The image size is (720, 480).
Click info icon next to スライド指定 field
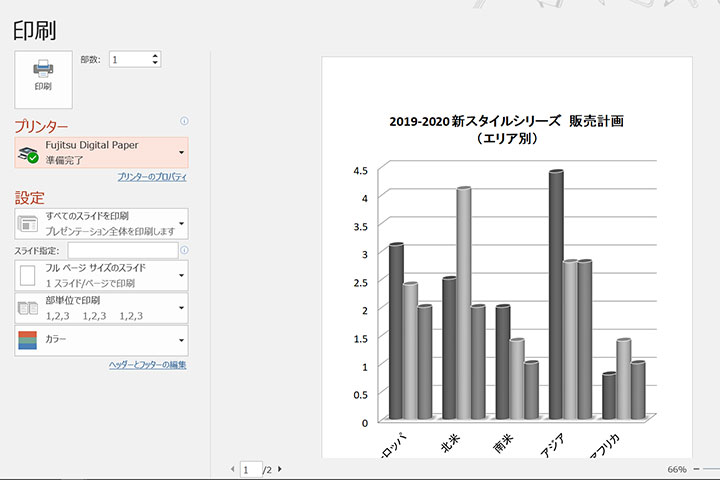click(x=184, y=250)
